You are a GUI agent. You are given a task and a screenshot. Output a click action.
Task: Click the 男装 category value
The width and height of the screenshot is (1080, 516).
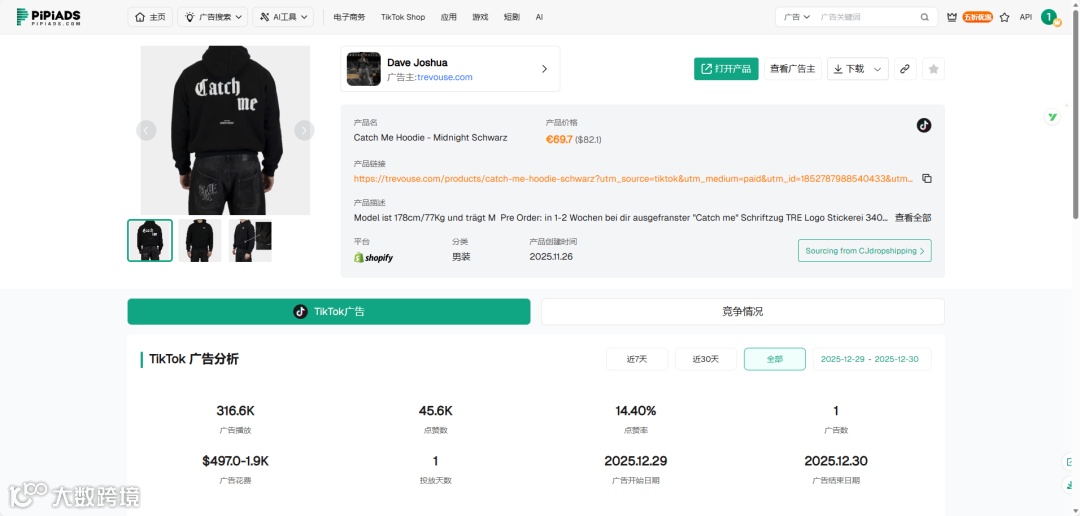tap(461, 256)
